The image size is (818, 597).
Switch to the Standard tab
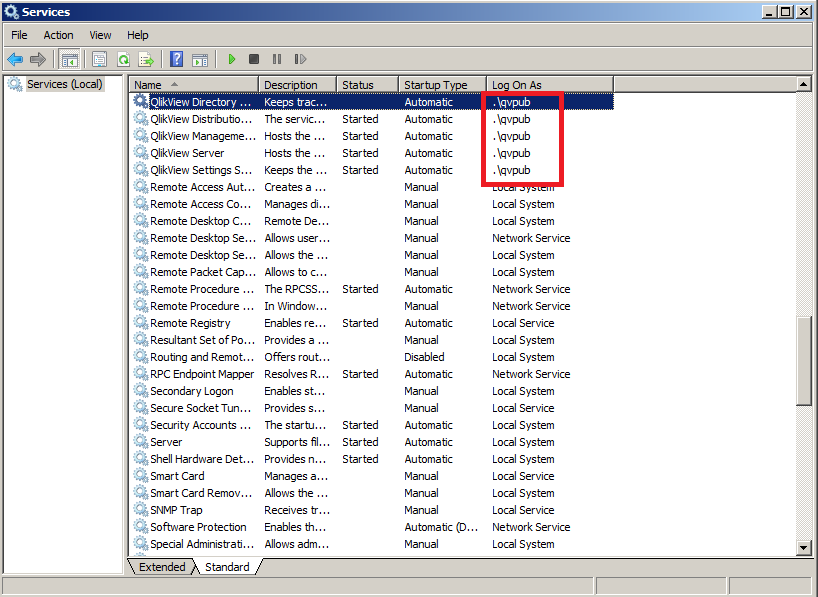click(x=227, y=567)
